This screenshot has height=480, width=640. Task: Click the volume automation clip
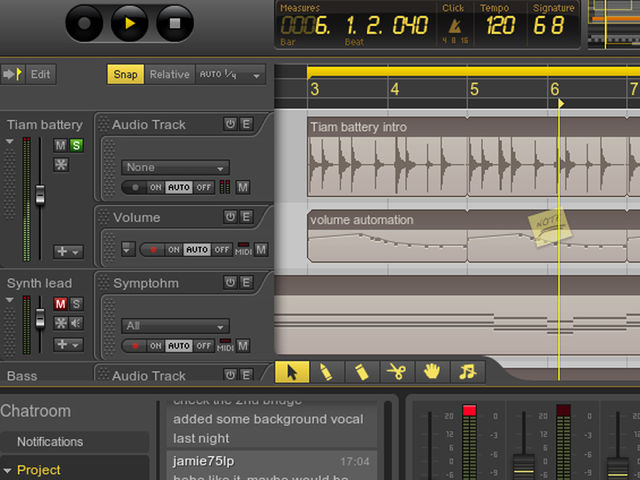387,236
